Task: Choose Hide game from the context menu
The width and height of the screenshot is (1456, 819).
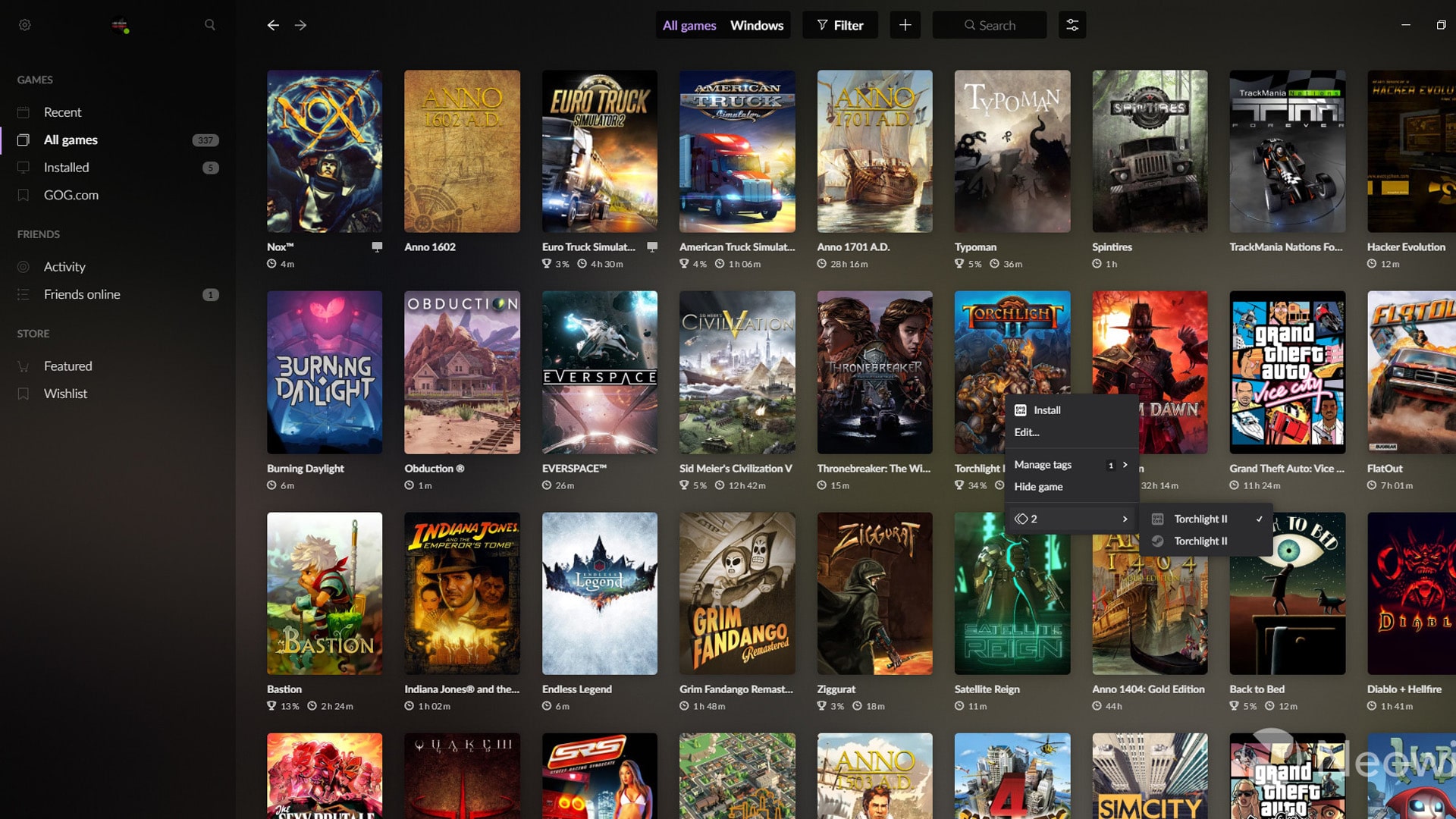Action: (x=1071, y=487)
